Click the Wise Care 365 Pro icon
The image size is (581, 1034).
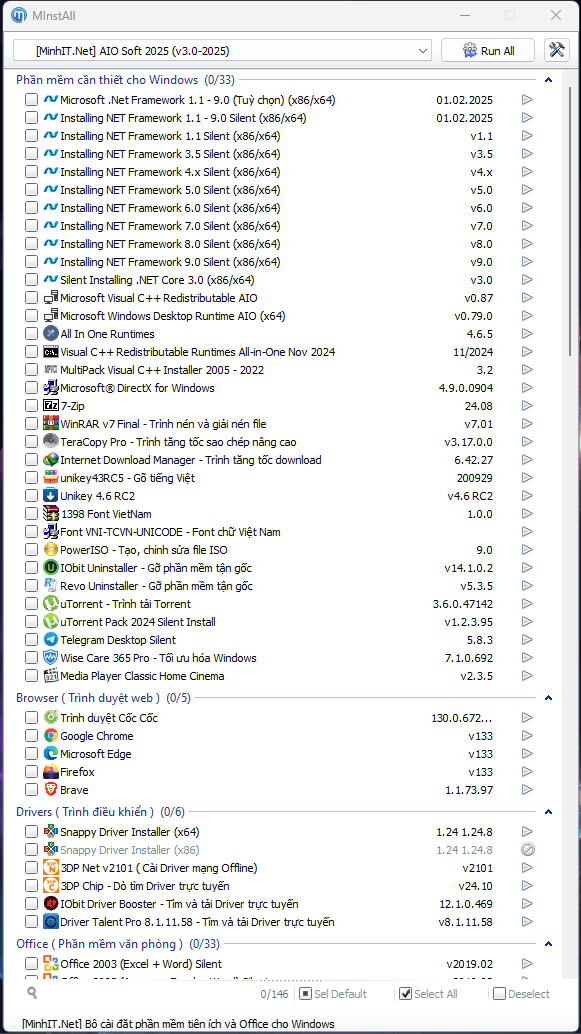tap(51, 657)
